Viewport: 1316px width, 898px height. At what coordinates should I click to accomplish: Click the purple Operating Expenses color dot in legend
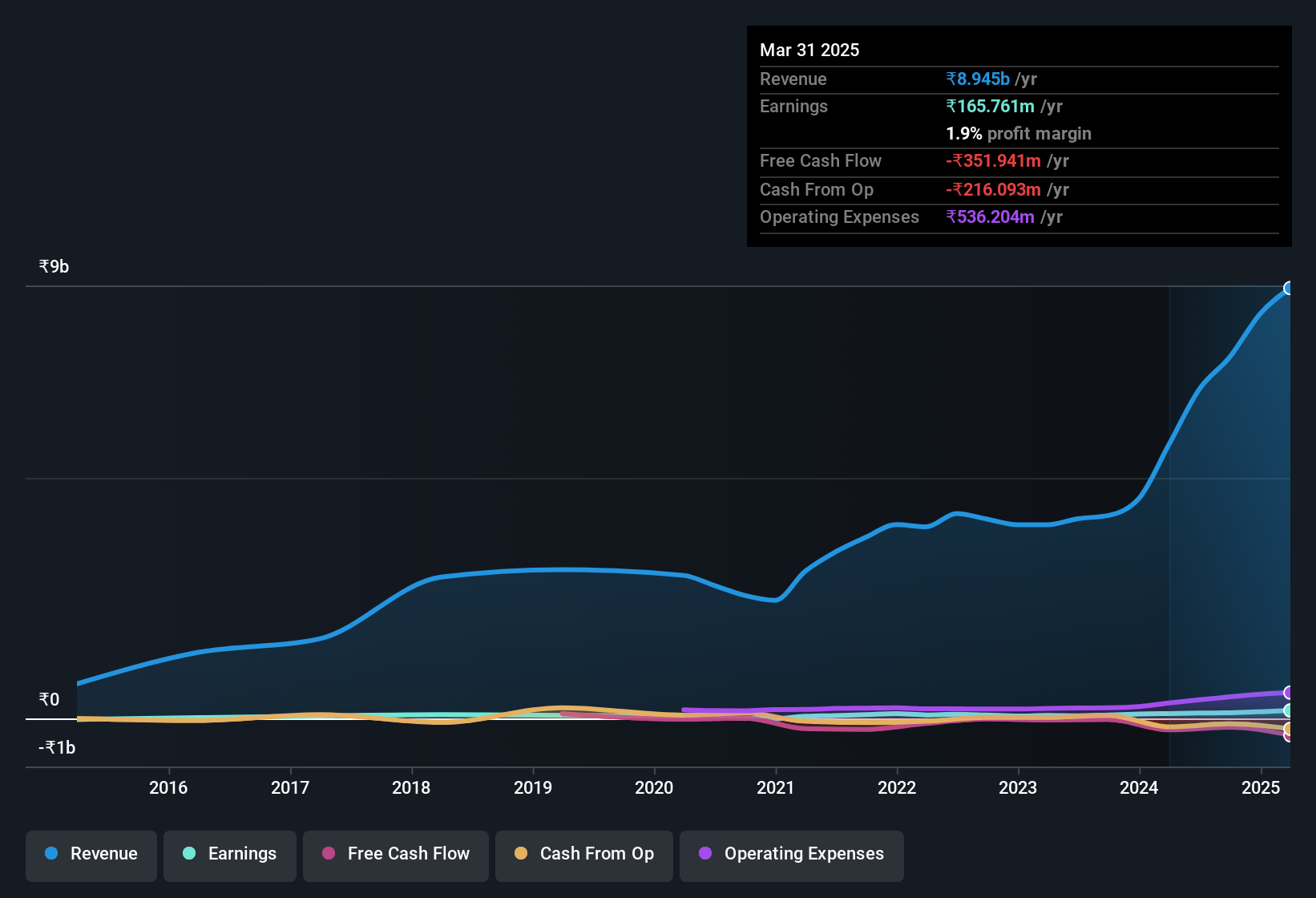tap(705, 853)
